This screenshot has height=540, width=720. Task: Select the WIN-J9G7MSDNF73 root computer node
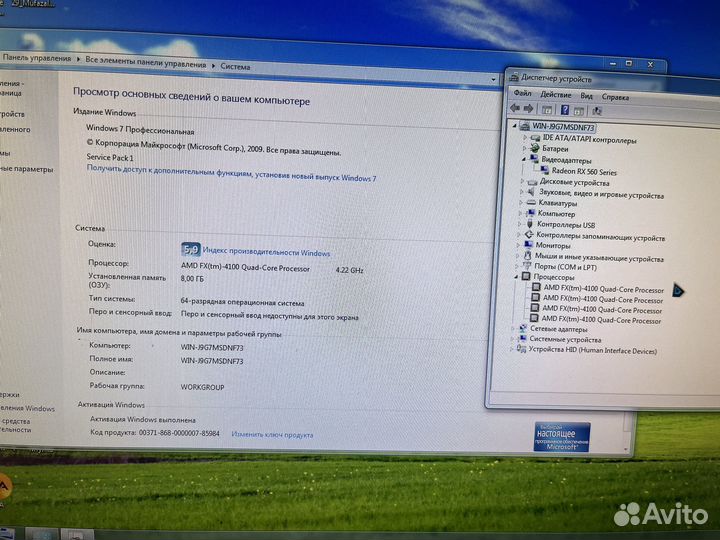(563, 128)
